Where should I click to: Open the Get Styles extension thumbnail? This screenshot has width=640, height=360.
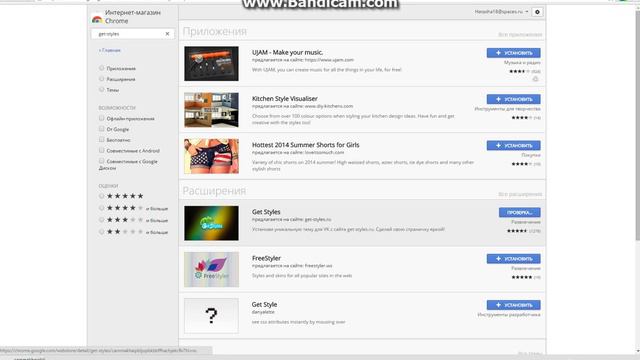[x=211, y=223]
